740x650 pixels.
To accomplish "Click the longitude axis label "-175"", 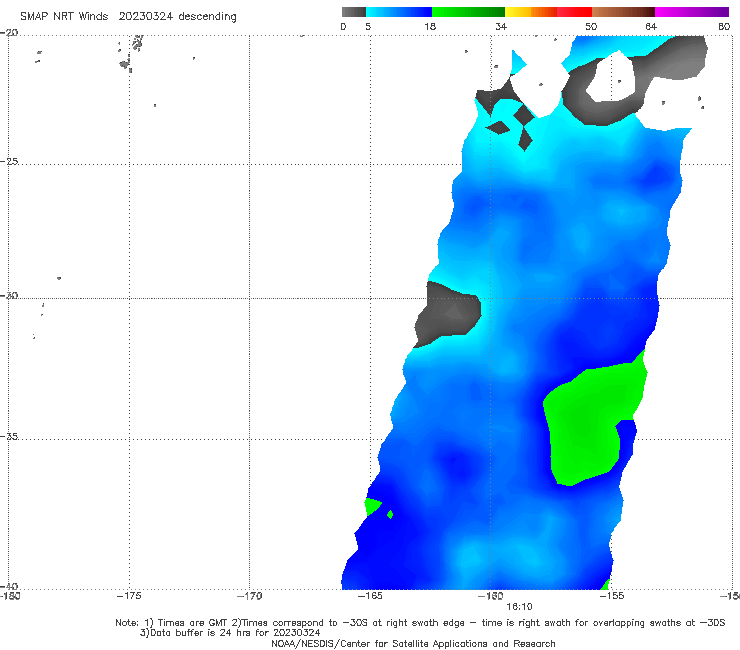I will [x=129, y=596].
